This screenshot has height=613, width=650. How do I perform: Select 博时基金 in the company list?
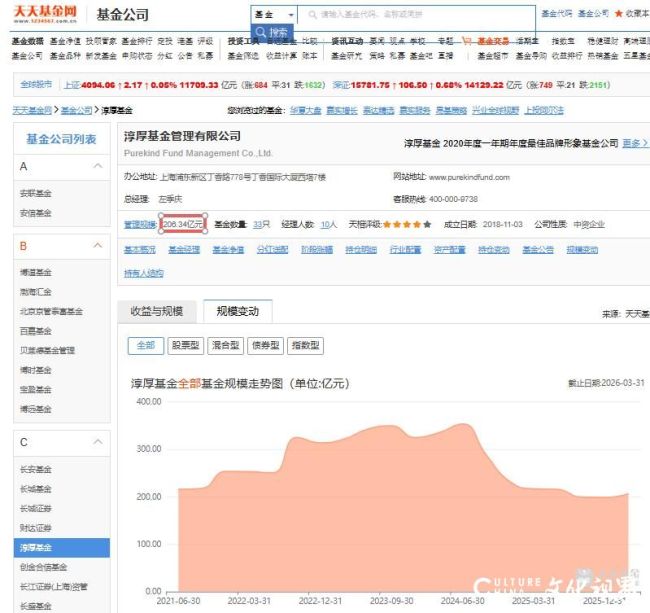(x=36, y=370)
